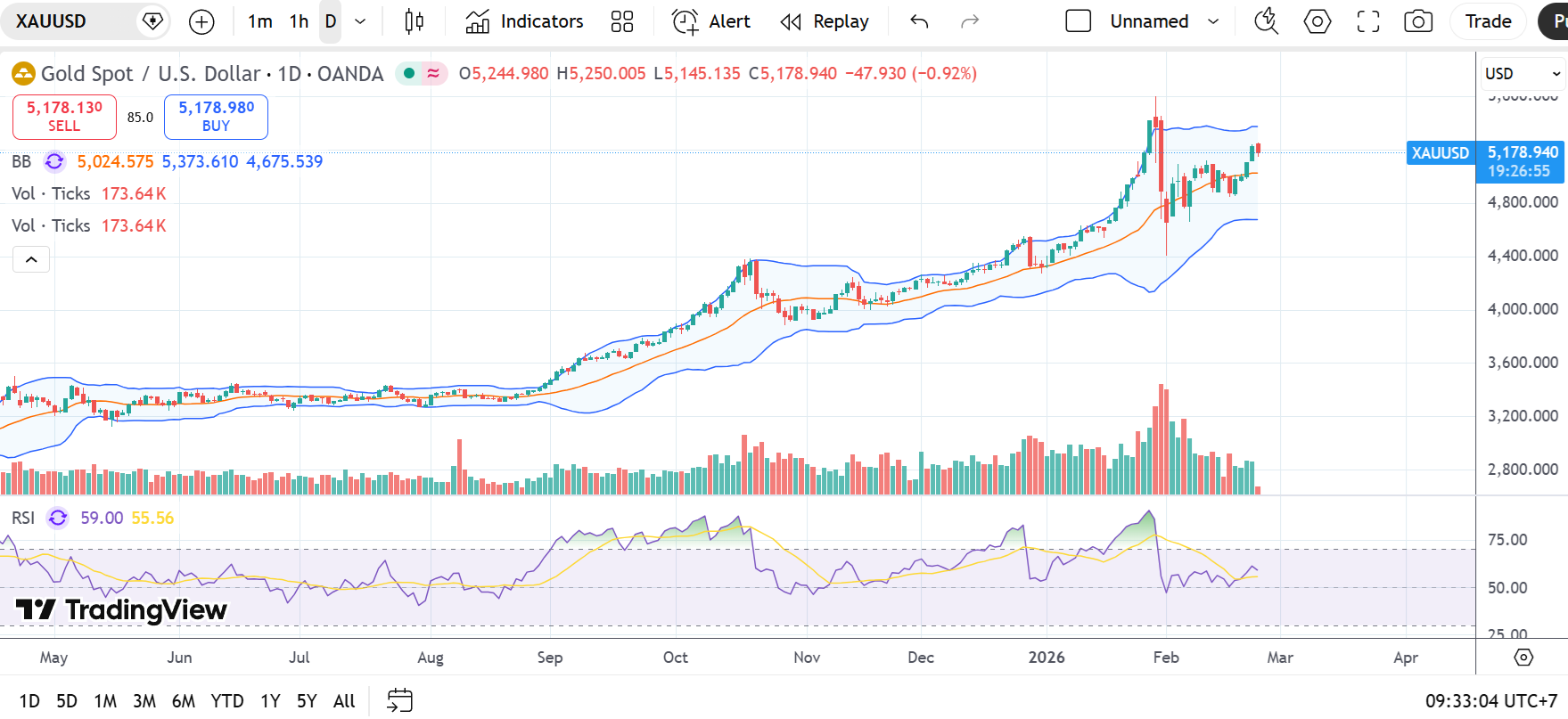This screenshot has height=719, width=1568.
Task: Undo the last chart action
Action: click(919, 22)
